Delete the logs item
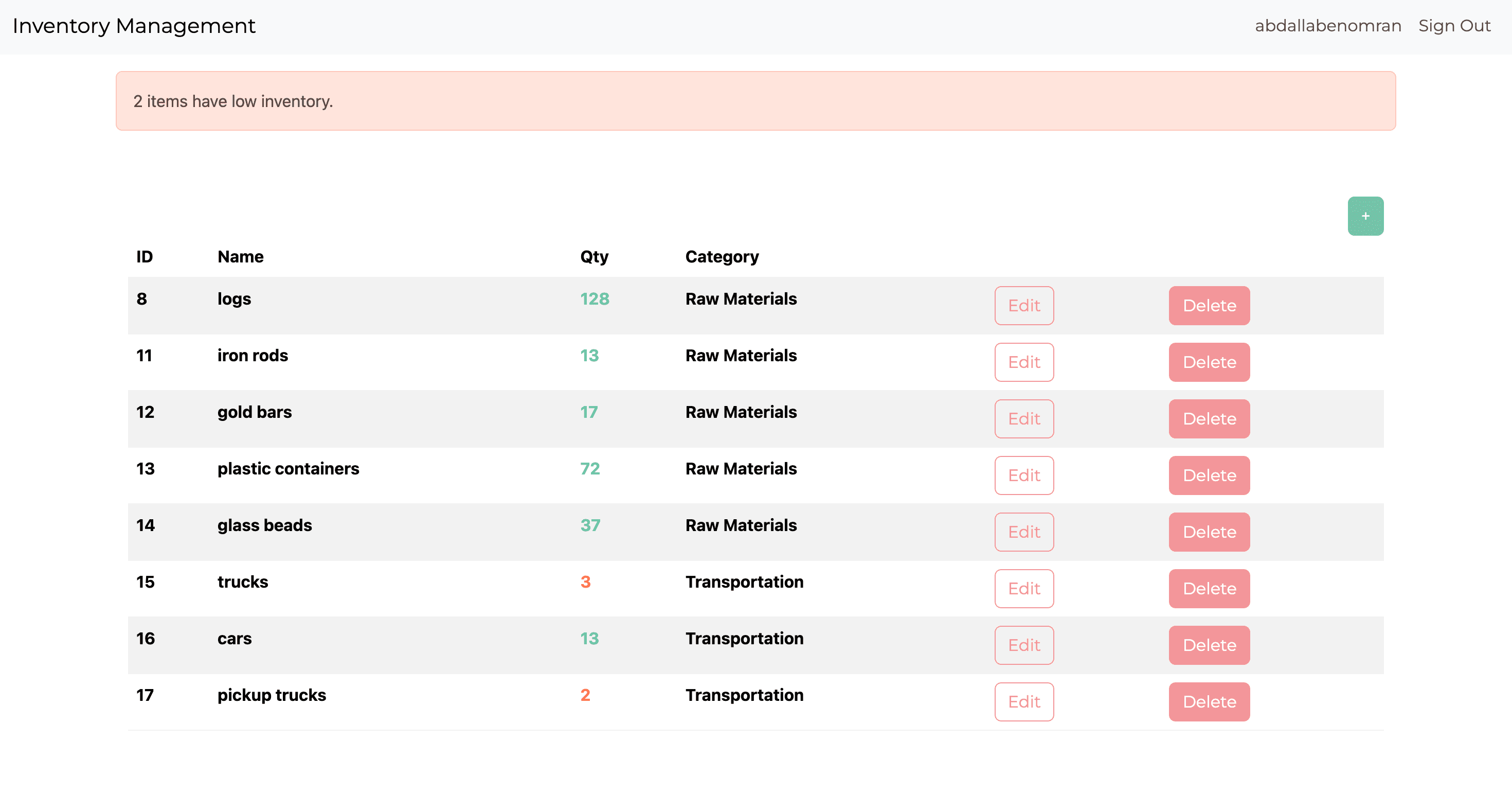The image size is (1512, 811). 1209,305
